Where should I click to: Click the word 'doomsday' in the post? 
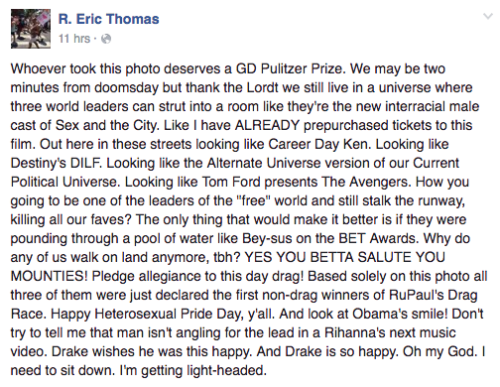click(126, 88)
